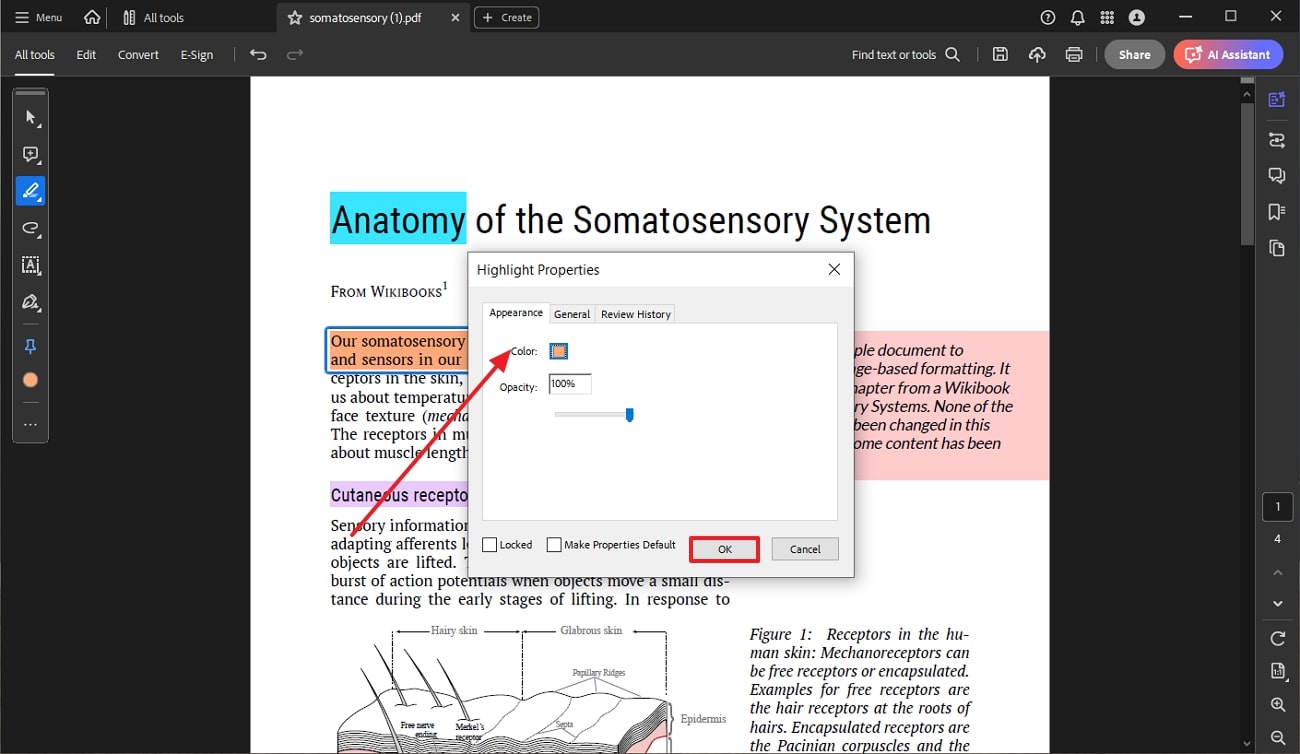Click Cancel in Highlight Properties
Screen dimensions: 1300x754
[805, 549]
